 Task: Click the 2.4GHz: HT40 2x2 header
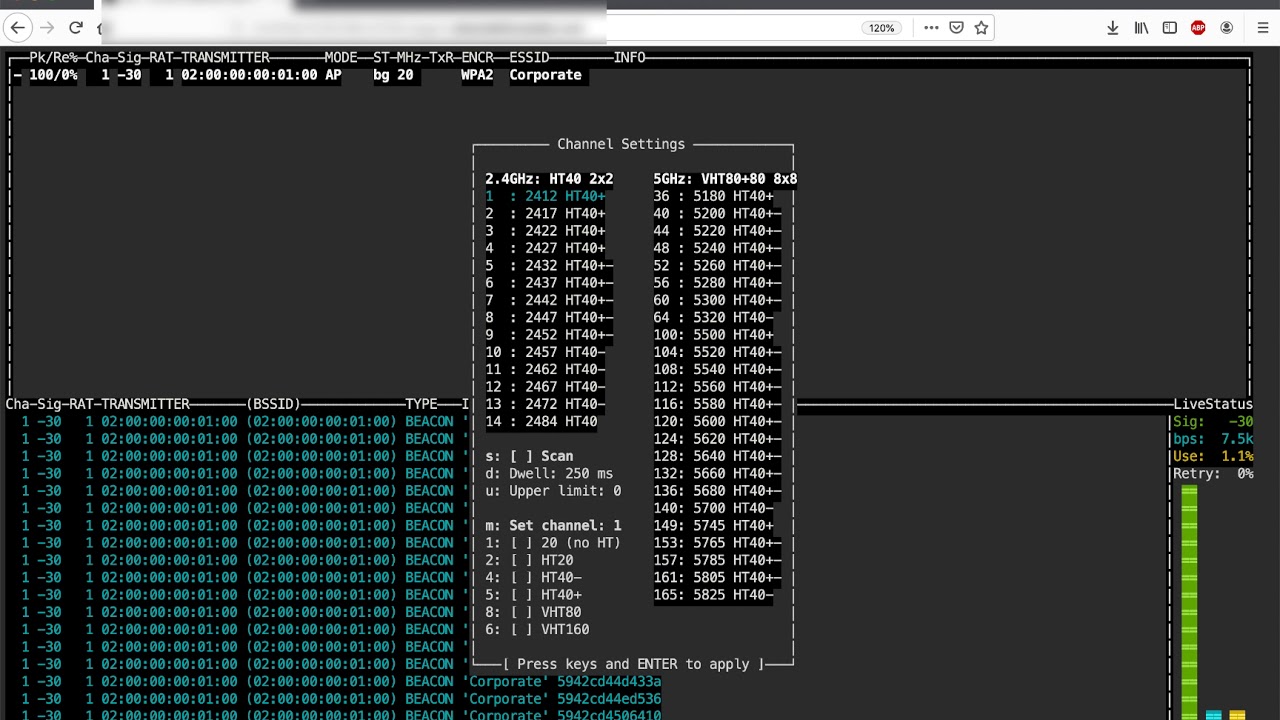549,179
